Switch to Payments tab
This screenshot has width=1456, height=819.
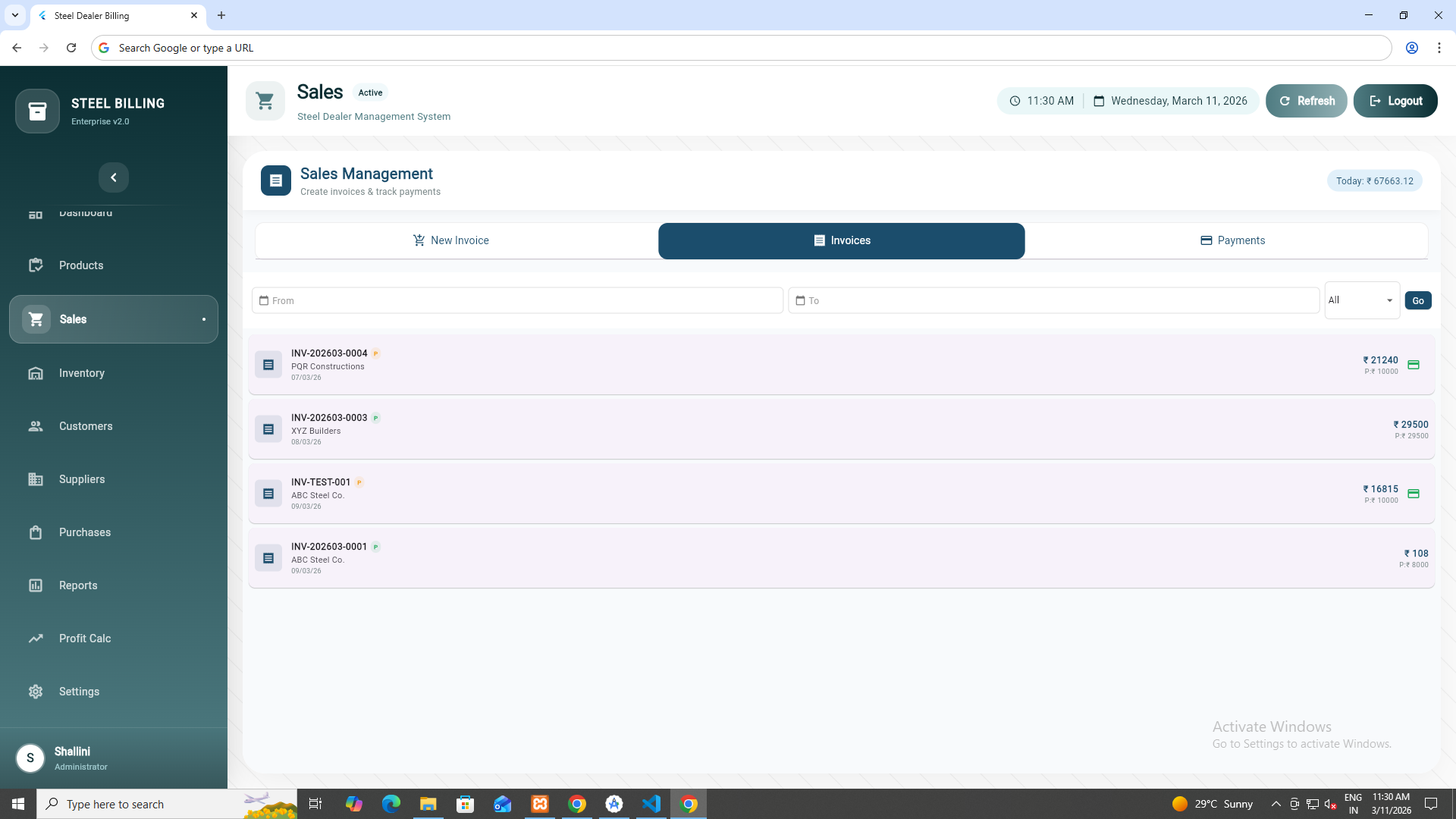(1232, 240)
